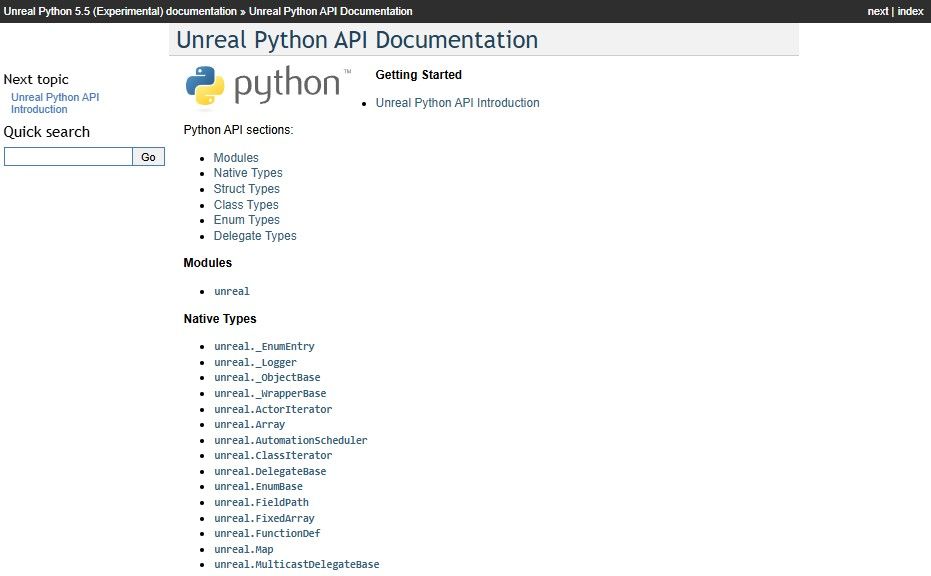View the unreal.ActorIterator documentation
Screen dimensions: 931x576
point(273,409)
